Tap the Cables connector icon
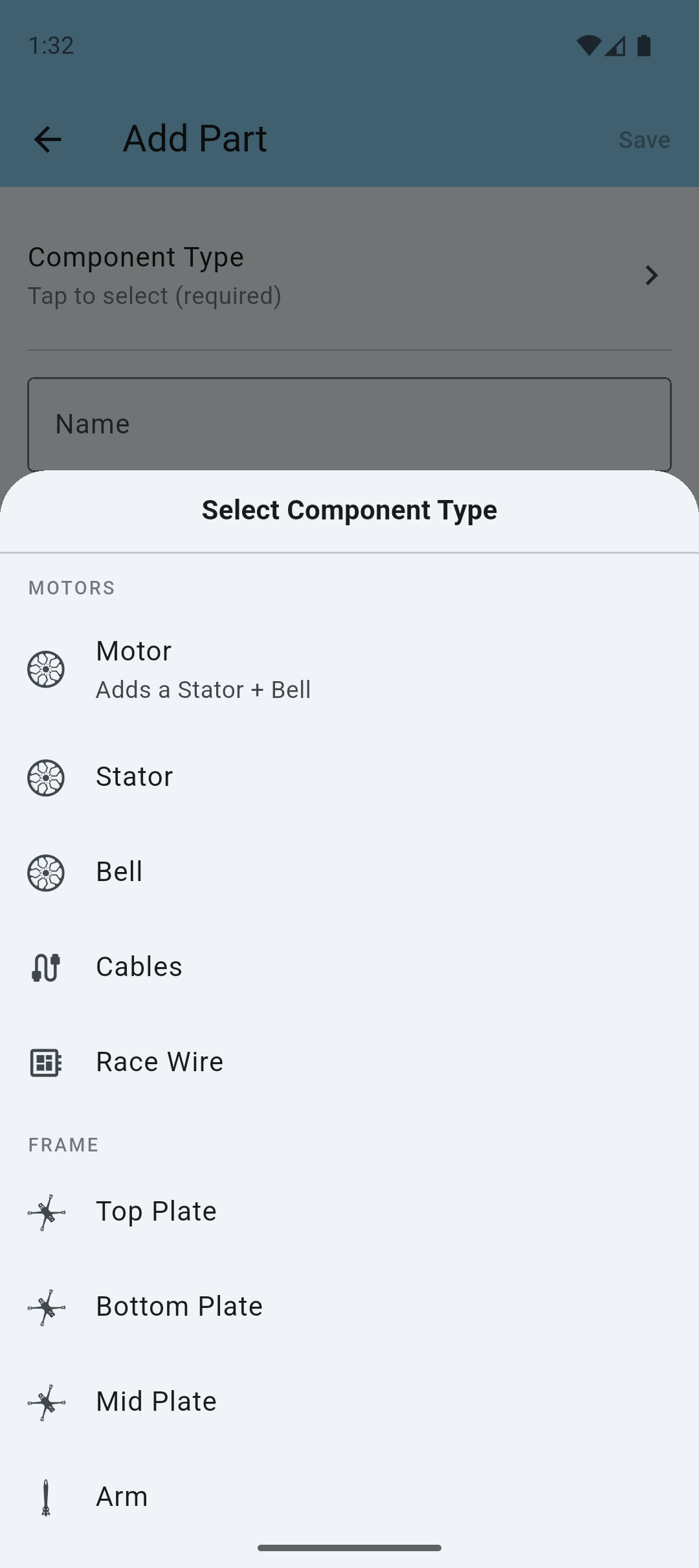699x1568 pixels. [46, 968]
